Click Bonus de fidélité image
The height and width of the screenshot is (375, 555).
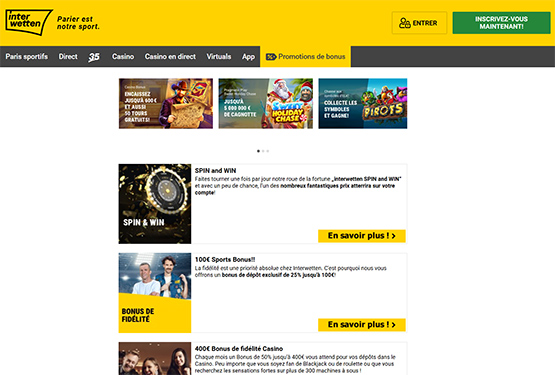155,293
